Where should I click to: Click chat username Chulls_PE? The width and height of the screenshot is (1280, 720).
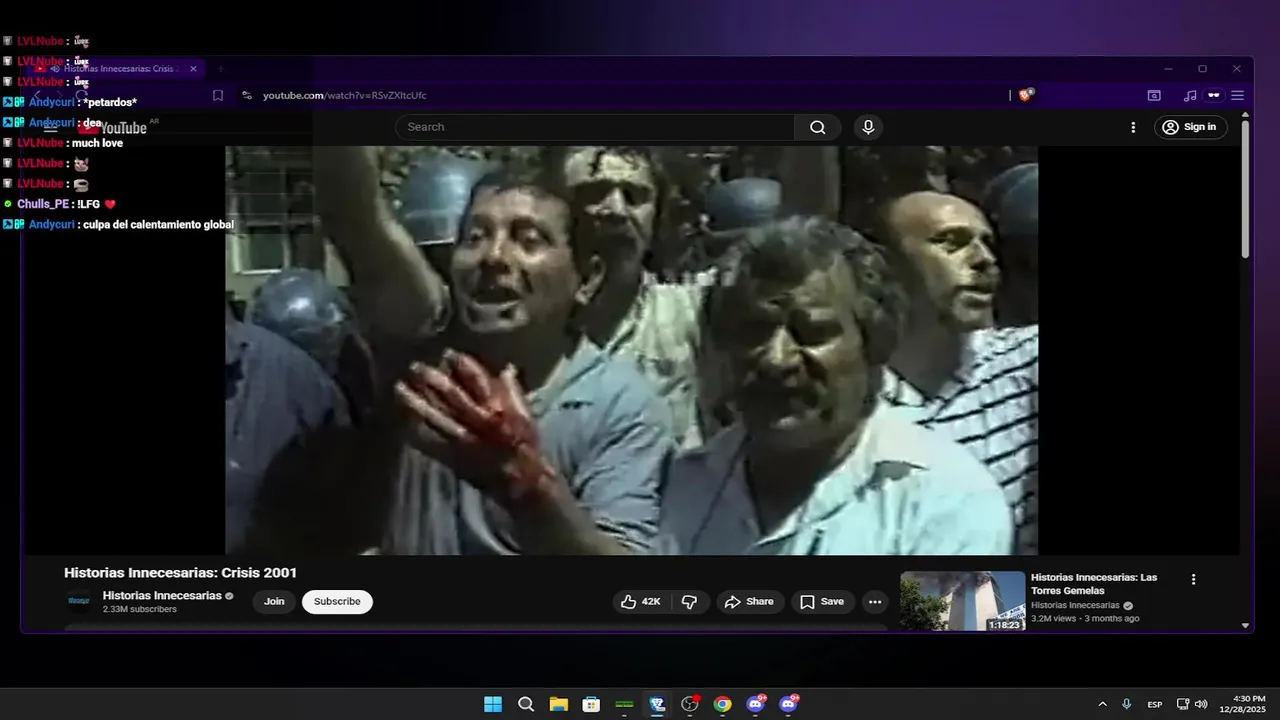[x=43, y=204]
